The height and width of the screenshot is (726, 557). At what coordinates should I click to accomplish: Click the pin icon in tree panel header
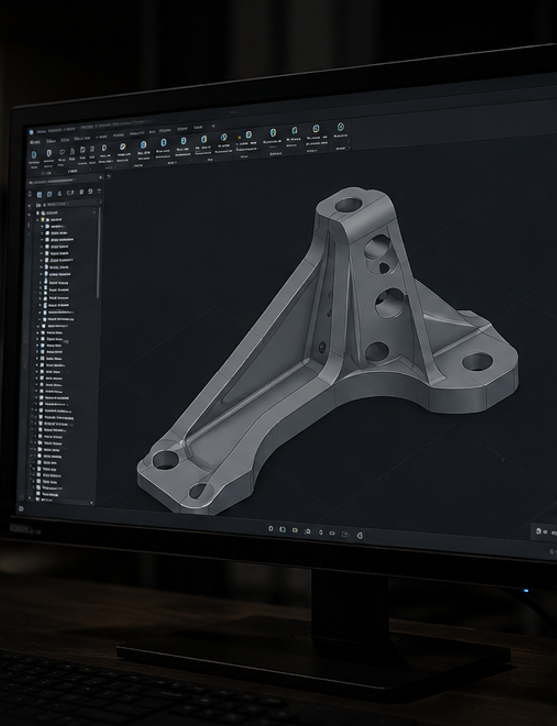(x=100, y=177)
